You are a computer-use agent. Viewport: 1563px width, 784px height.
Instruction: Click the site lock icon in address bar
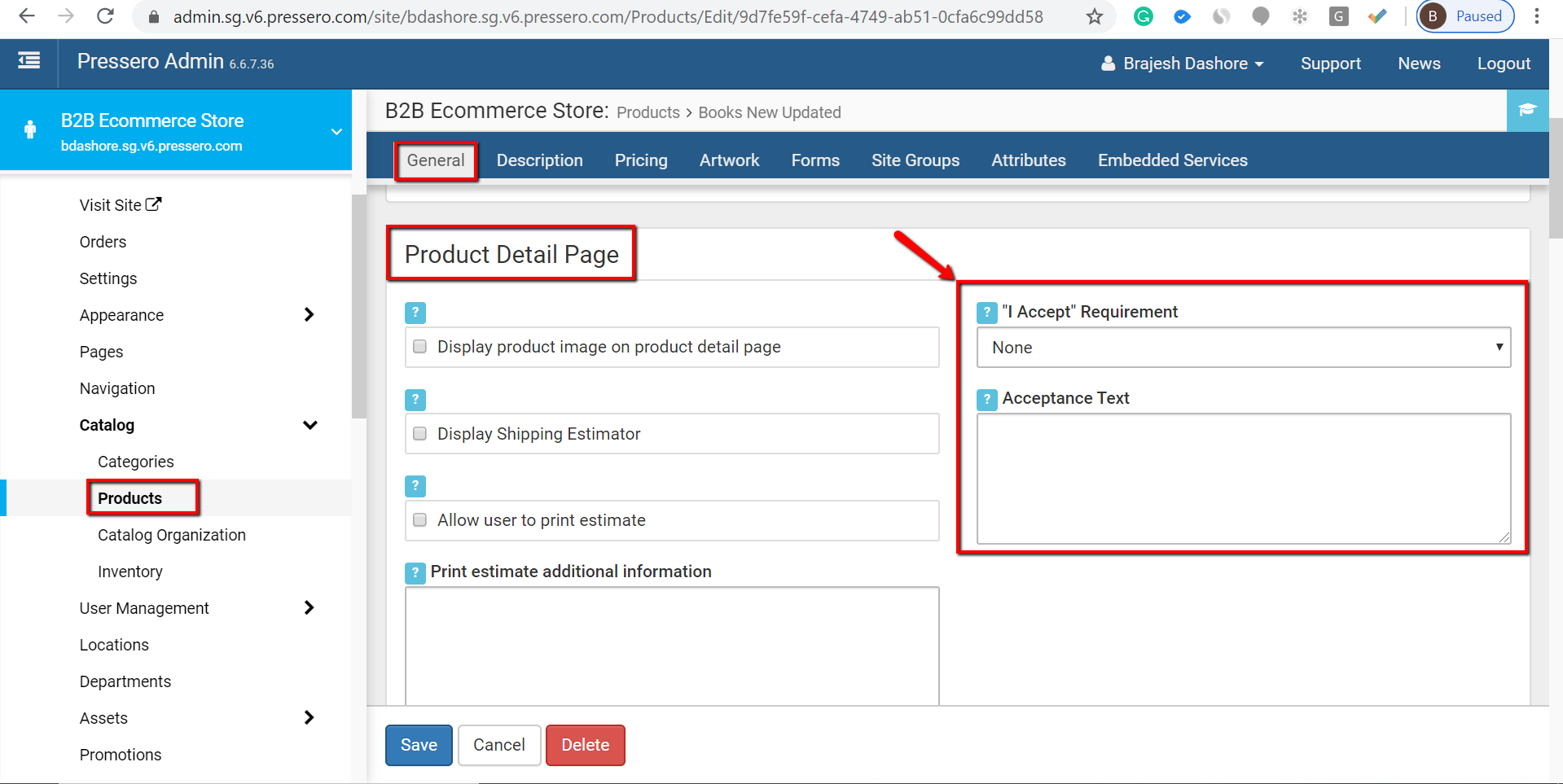pyautogui.click(x=153, y=16)
